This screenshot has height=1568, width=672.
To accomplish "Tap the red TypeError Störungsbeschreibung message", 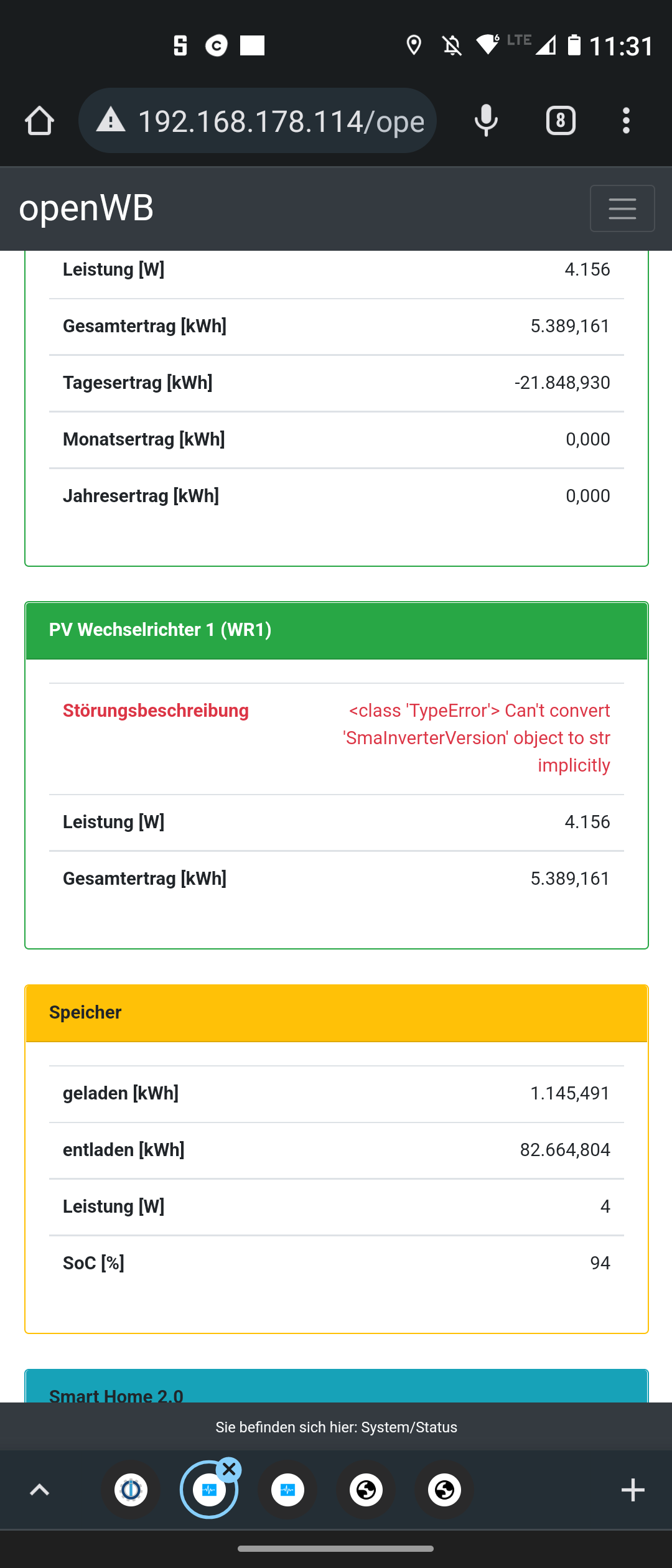I will click(477, 738).
